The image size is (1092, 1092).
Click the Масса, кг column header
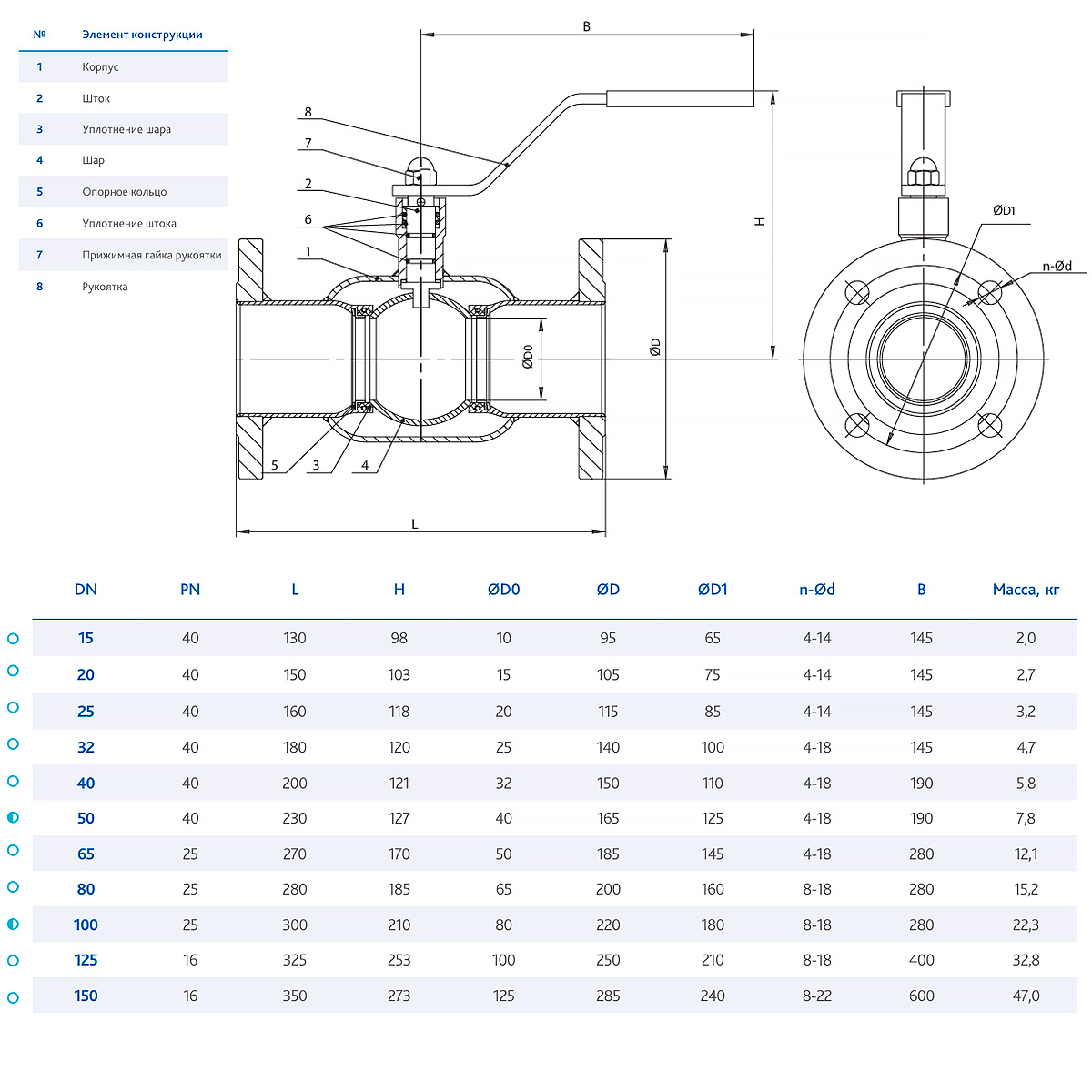[1026, 590]
